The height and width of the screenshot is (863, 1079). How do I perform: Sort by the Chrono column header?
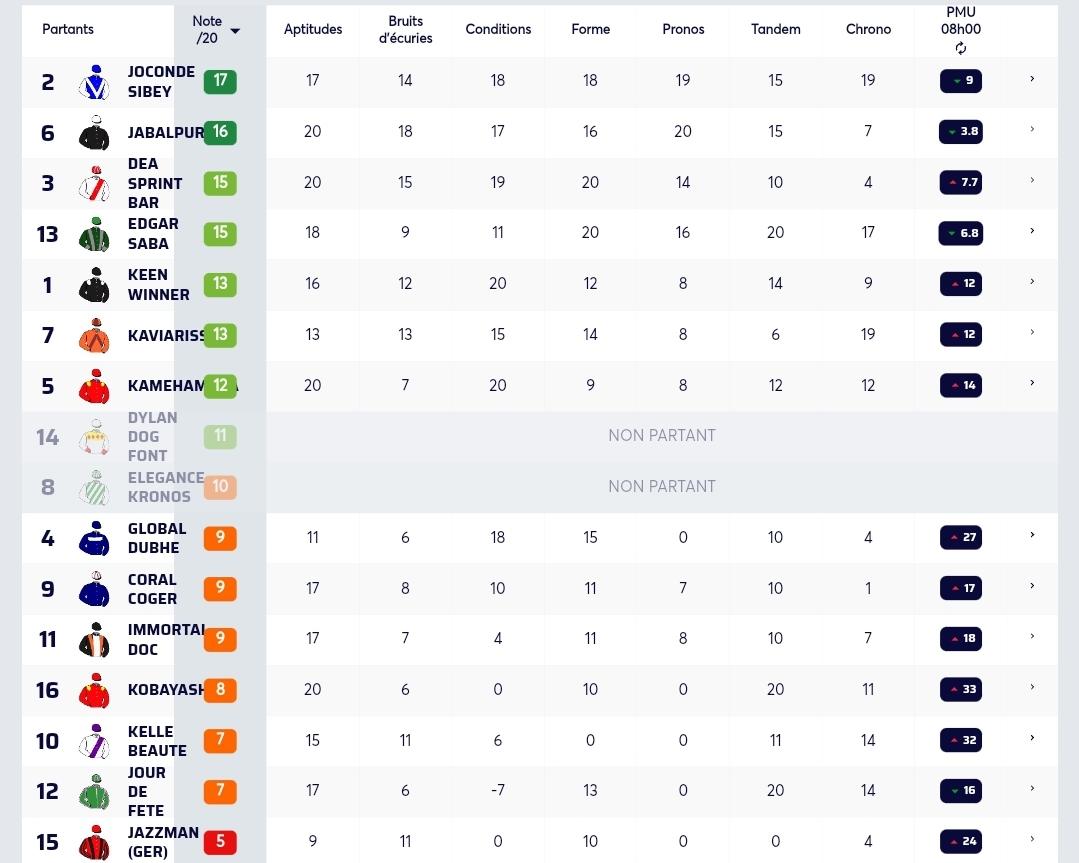868,29
